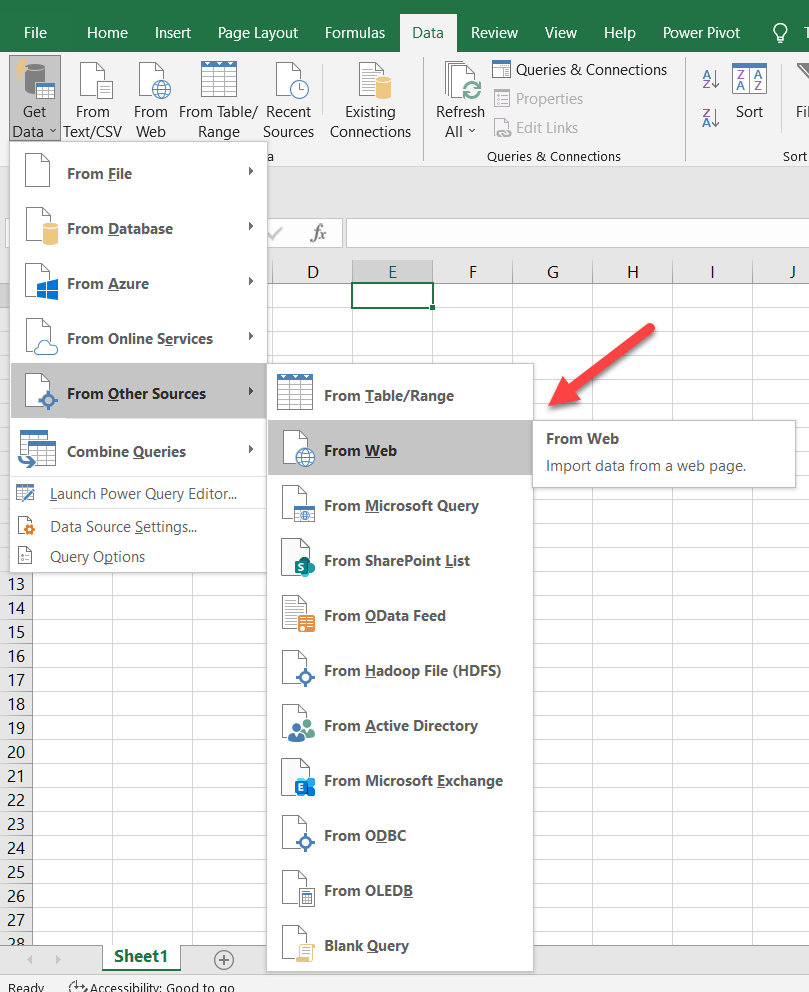809x992 pixels.
Task: Open Data Source Settings
Action: [x=123, y=527]
